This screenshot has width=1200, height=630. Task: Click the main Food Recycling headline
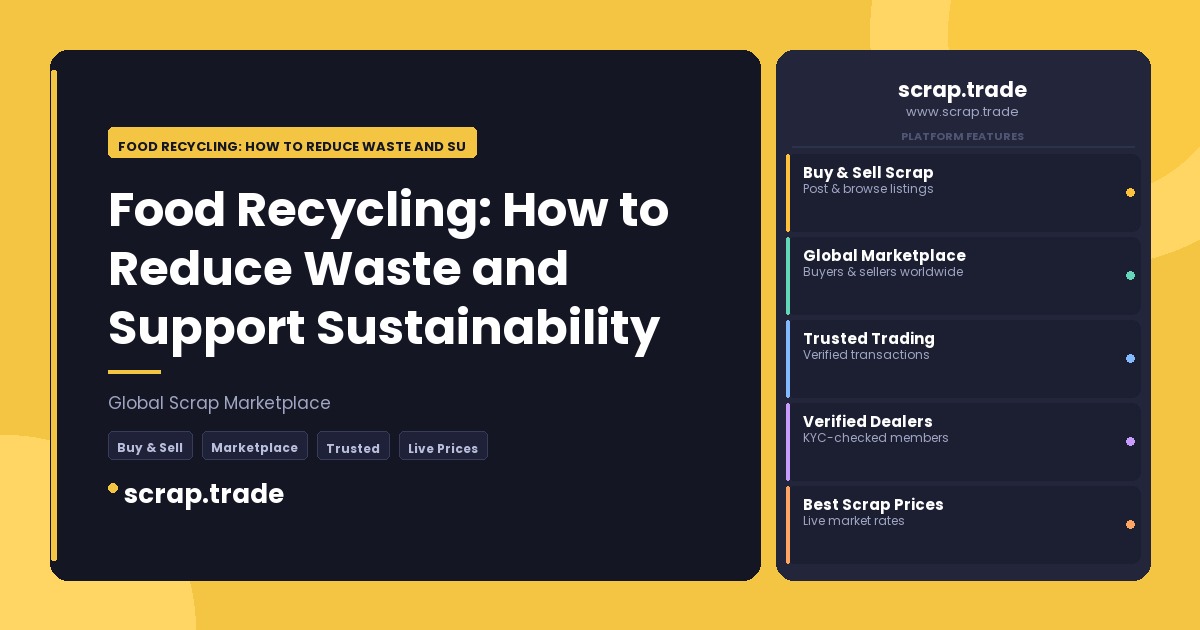click(x=388, y=268)
